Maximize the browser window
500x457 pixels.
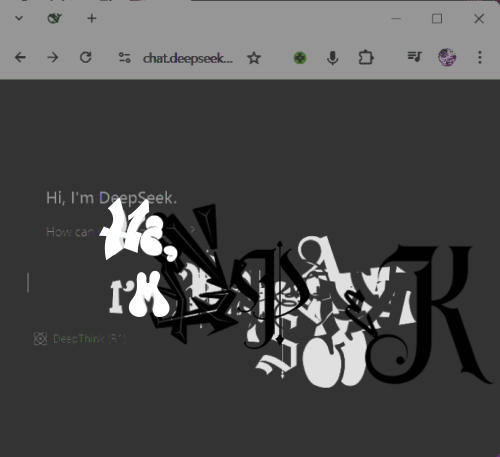437,19
